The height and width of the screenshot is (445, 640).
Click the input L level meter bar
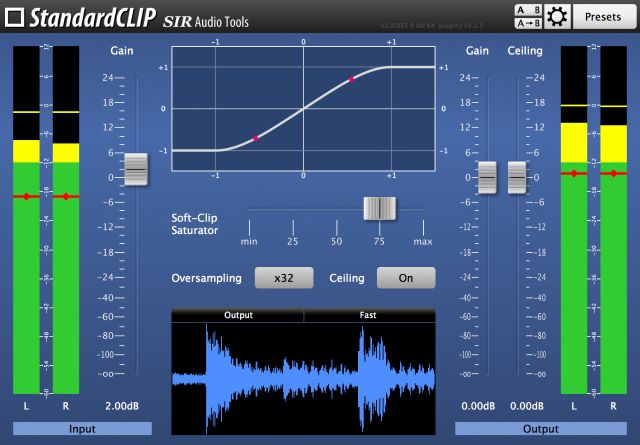click(x=27, y=220)
